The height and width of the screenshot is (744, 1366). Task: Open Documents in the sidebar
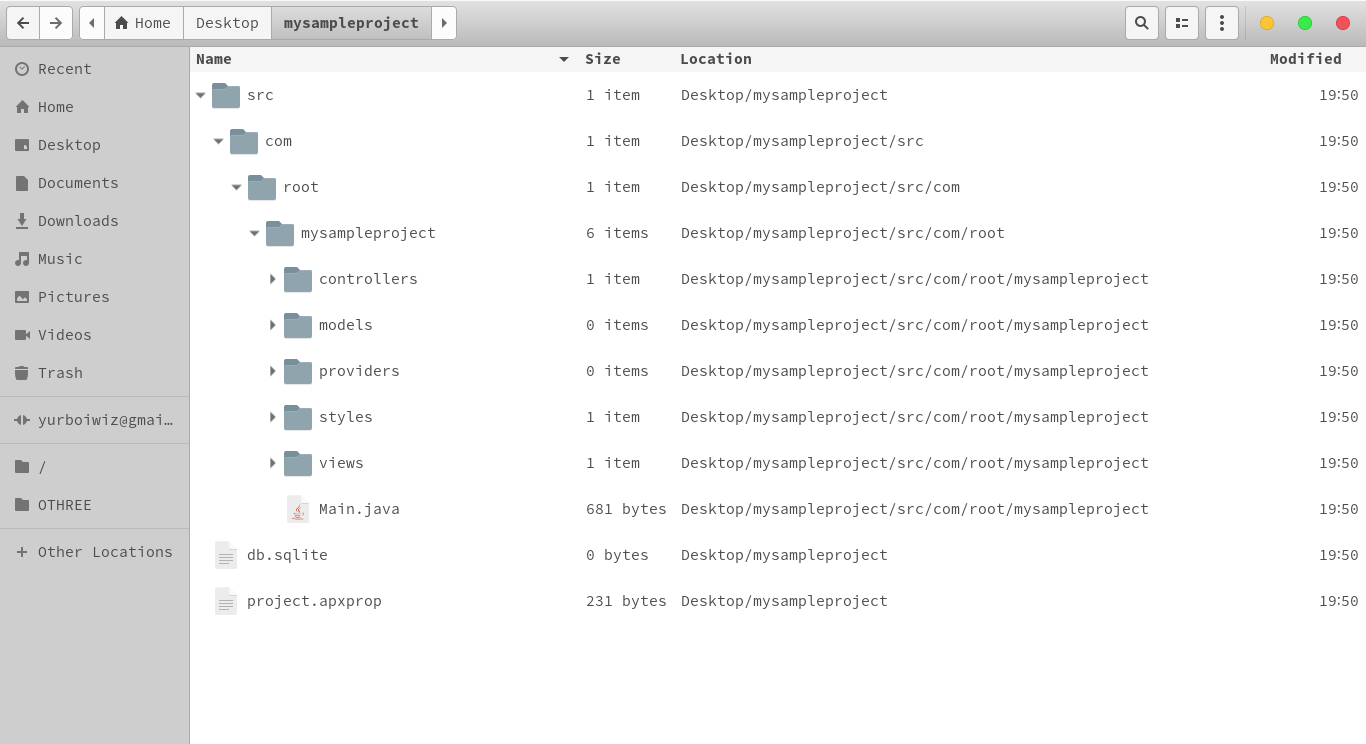point(95,183)
